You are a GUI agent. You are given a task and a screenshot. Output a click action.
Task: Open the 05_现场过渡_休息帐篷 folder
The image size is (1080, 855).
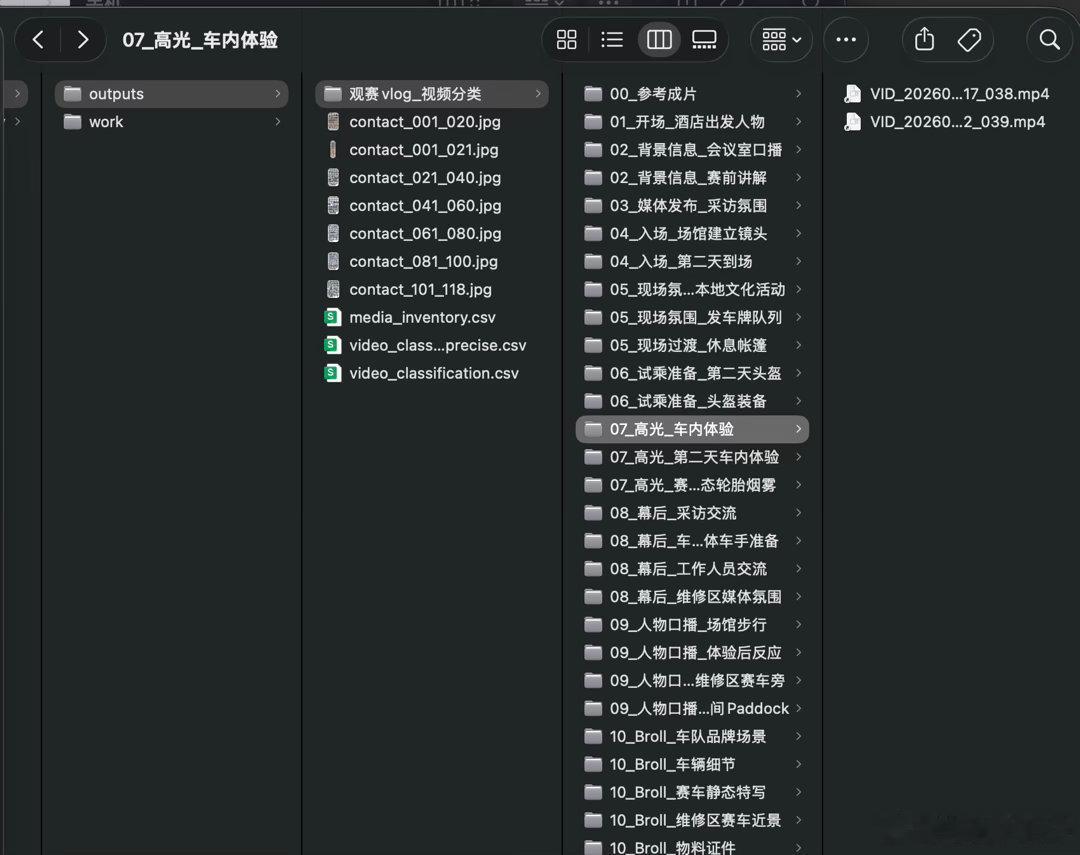[692, 345]
